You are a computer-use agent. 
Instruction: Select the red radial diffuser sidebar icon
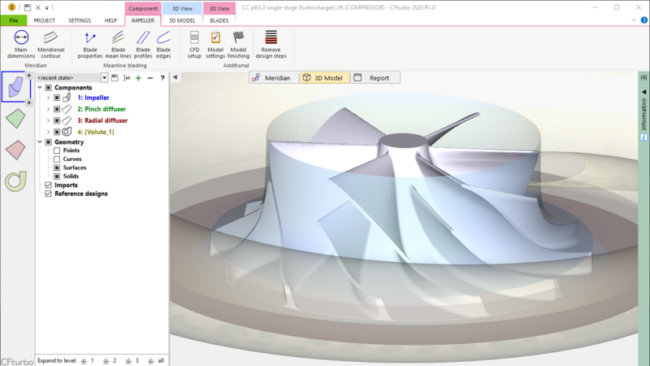coord(16,150)
